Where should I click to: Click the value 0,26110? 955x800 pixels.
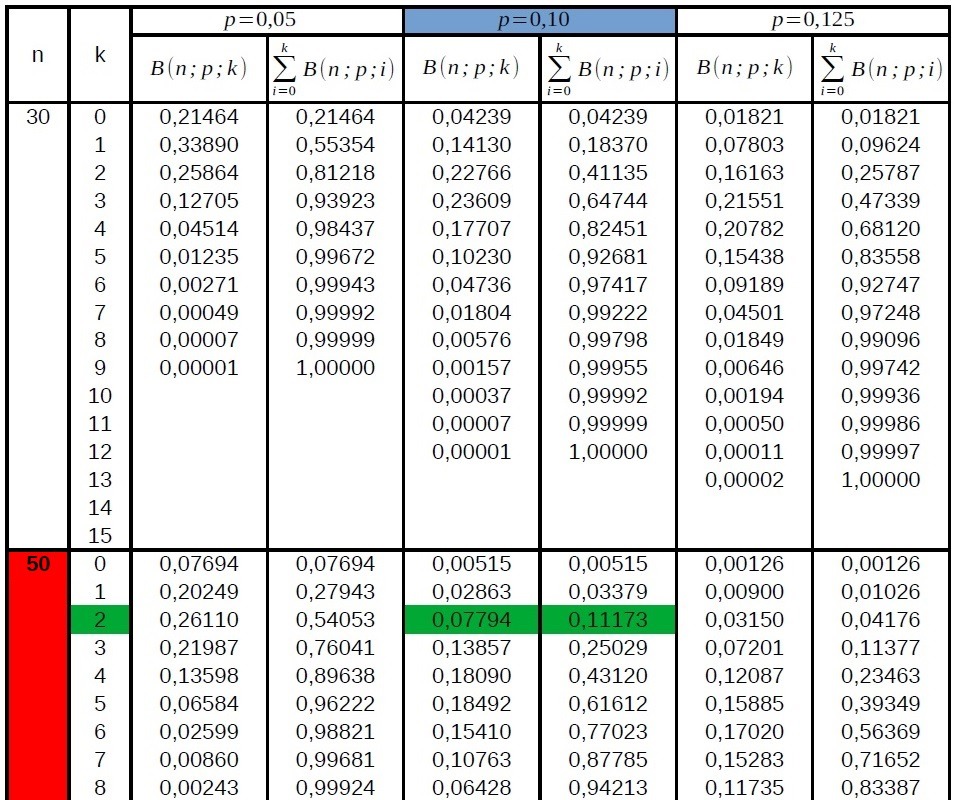(x=199, y=620)
